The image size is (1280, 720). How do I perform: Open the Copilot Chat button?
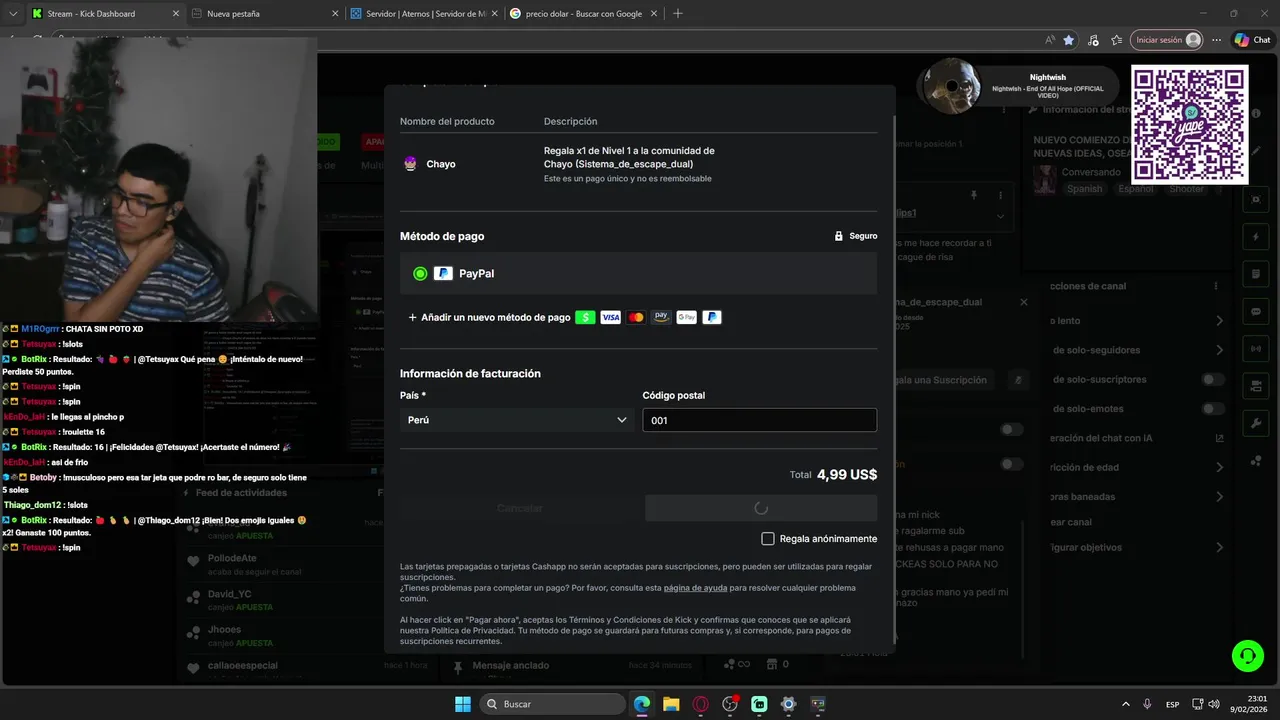coord(1253,40)
